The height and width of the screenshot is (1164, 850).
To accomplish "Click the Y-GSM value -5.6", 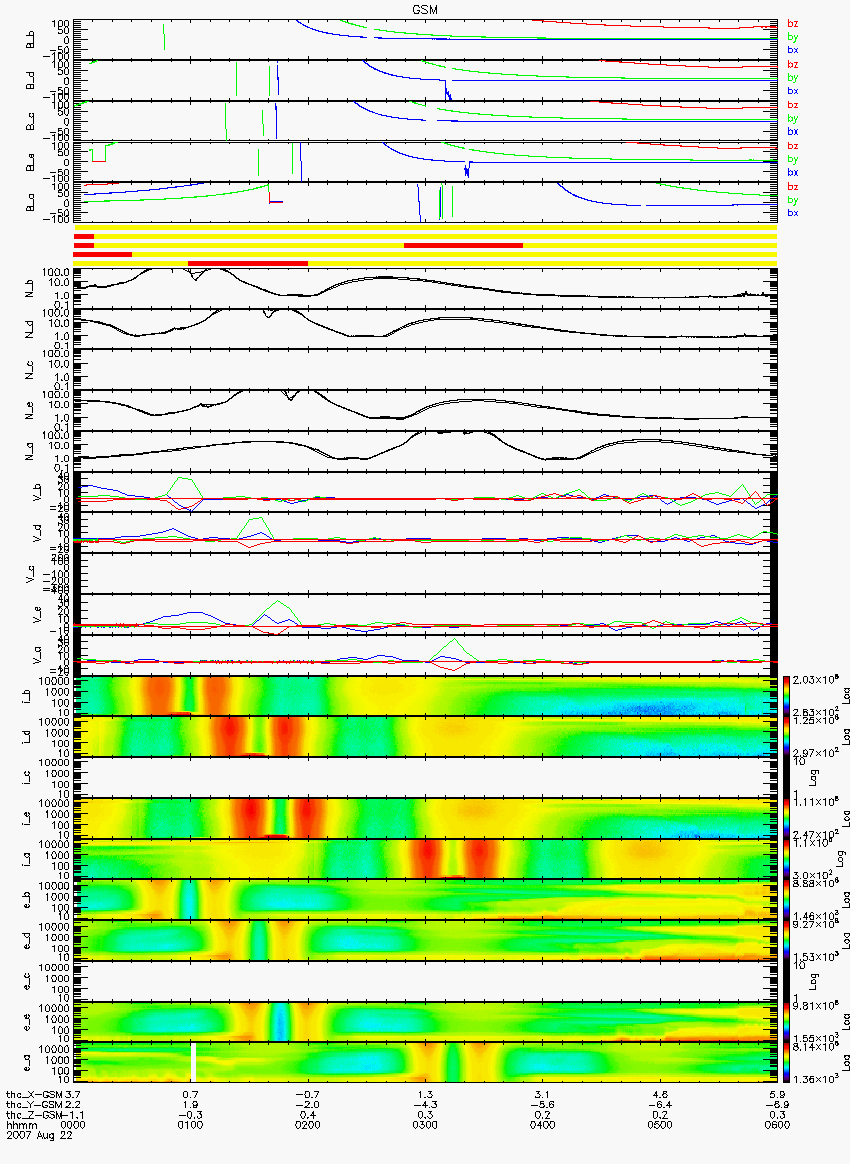I will click(x=542, y=1104).
